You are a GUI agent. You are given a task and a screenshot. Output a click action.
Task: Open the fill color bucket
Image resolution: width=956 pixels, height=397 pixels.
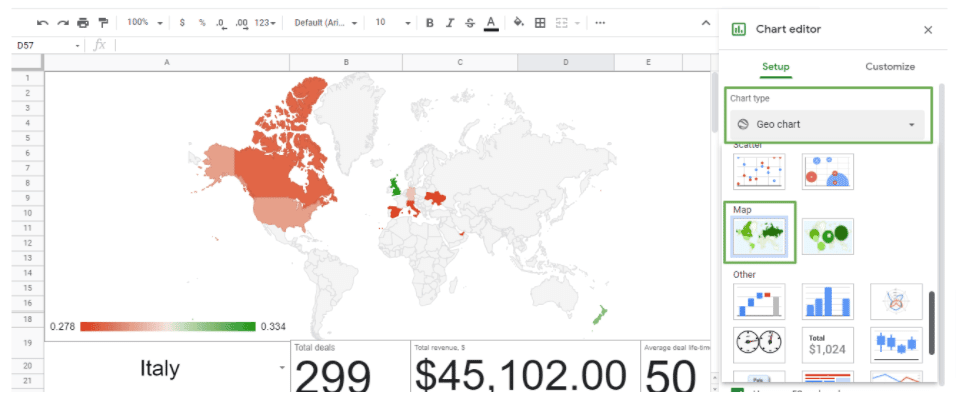pos(519,23)
